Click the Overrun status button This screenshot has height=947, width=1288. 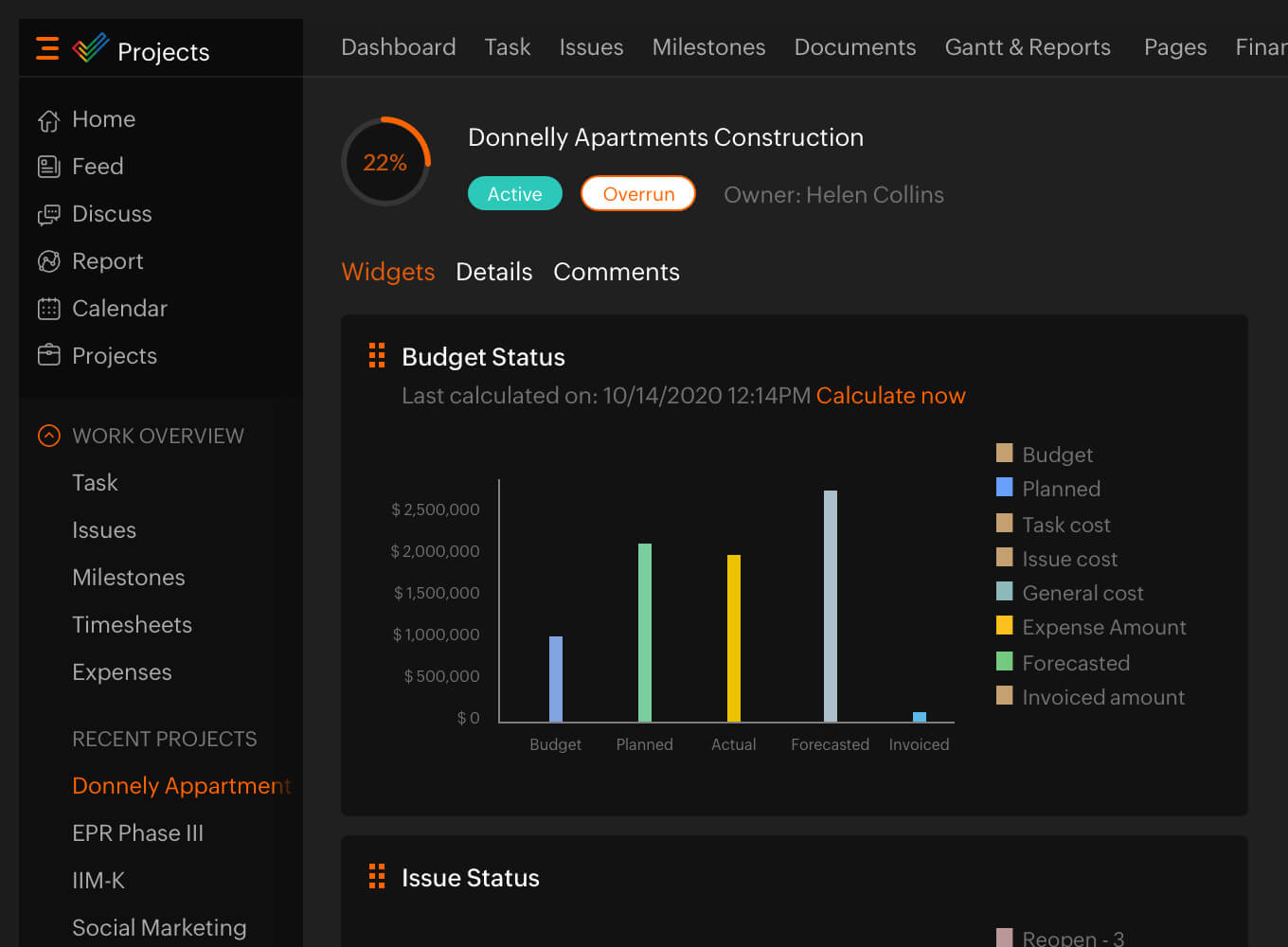click(x=638, y=194)
